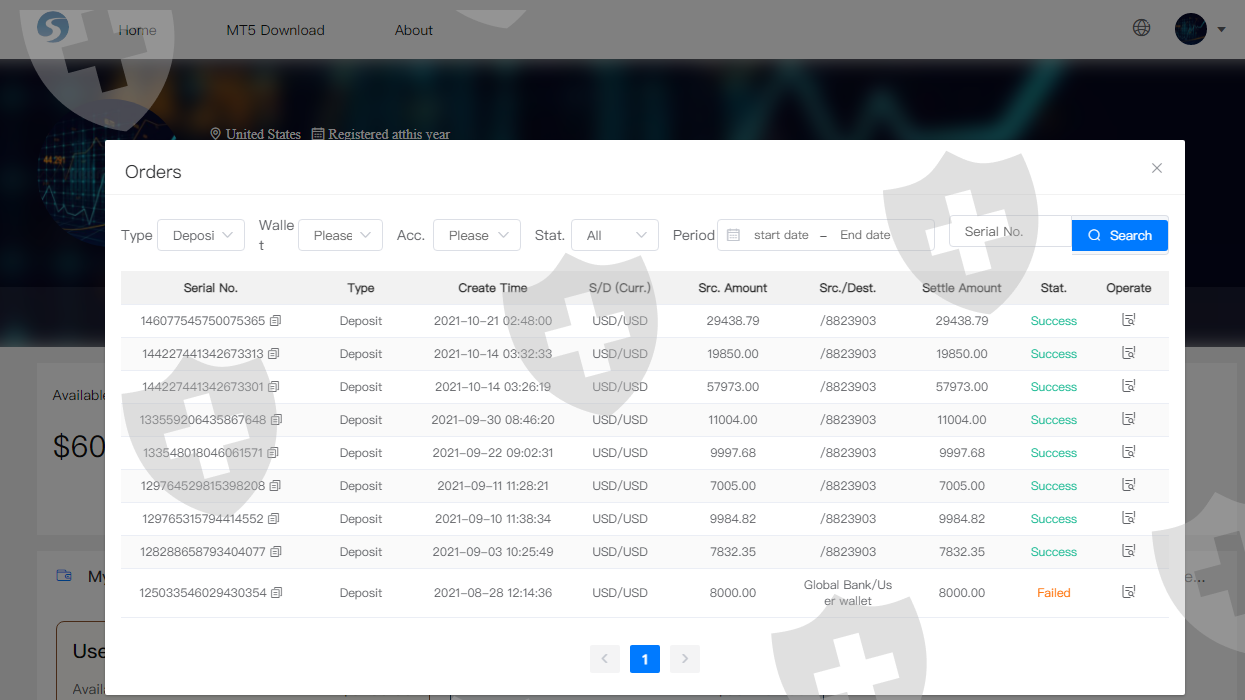Image resolution: width=1245 pixels, height=700 pixels.
Task: View details of the failed deposit order
Action: [1128, 593]
